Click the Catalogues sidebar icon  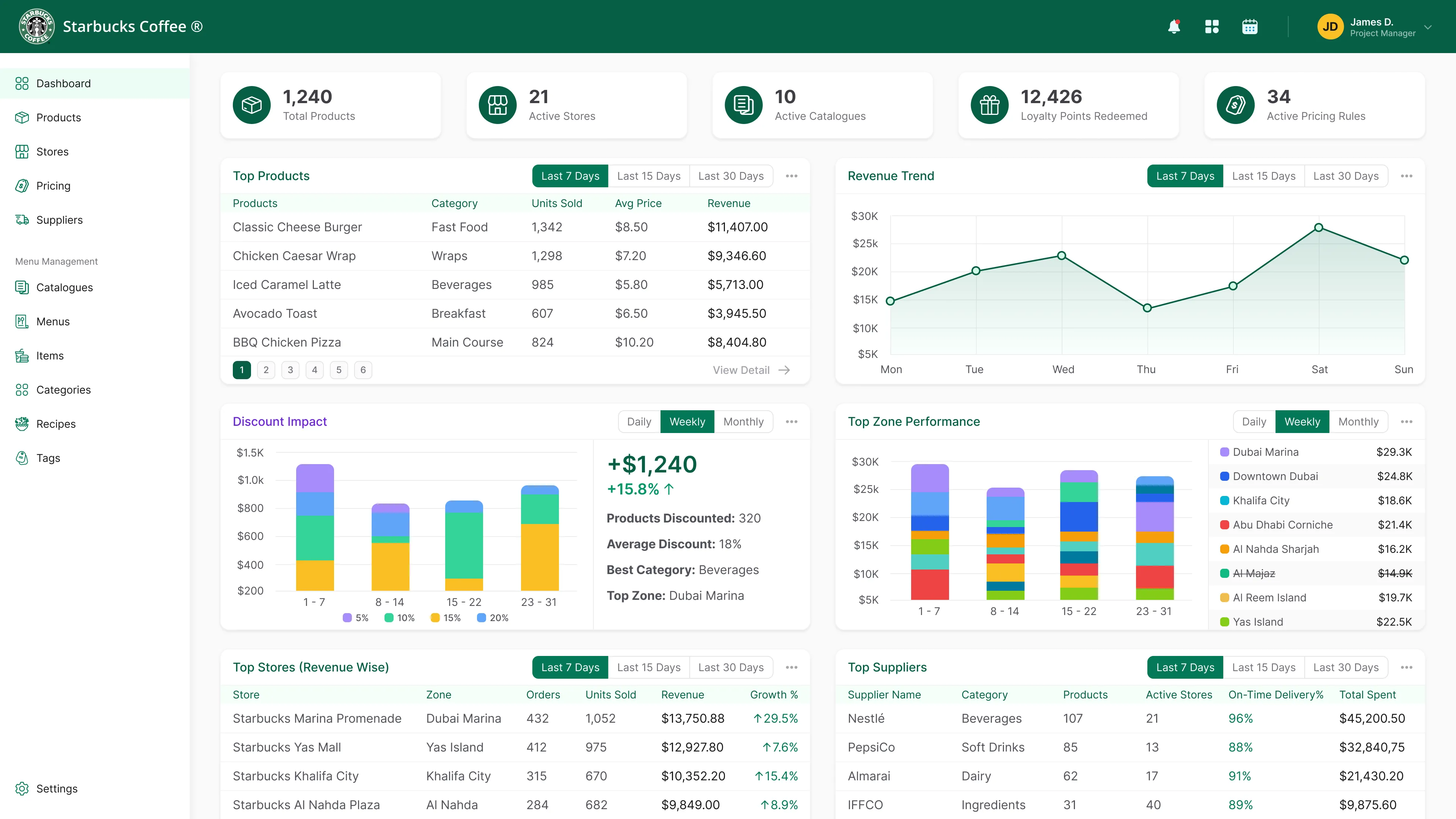pyautogui.click(x=22, y=288)
